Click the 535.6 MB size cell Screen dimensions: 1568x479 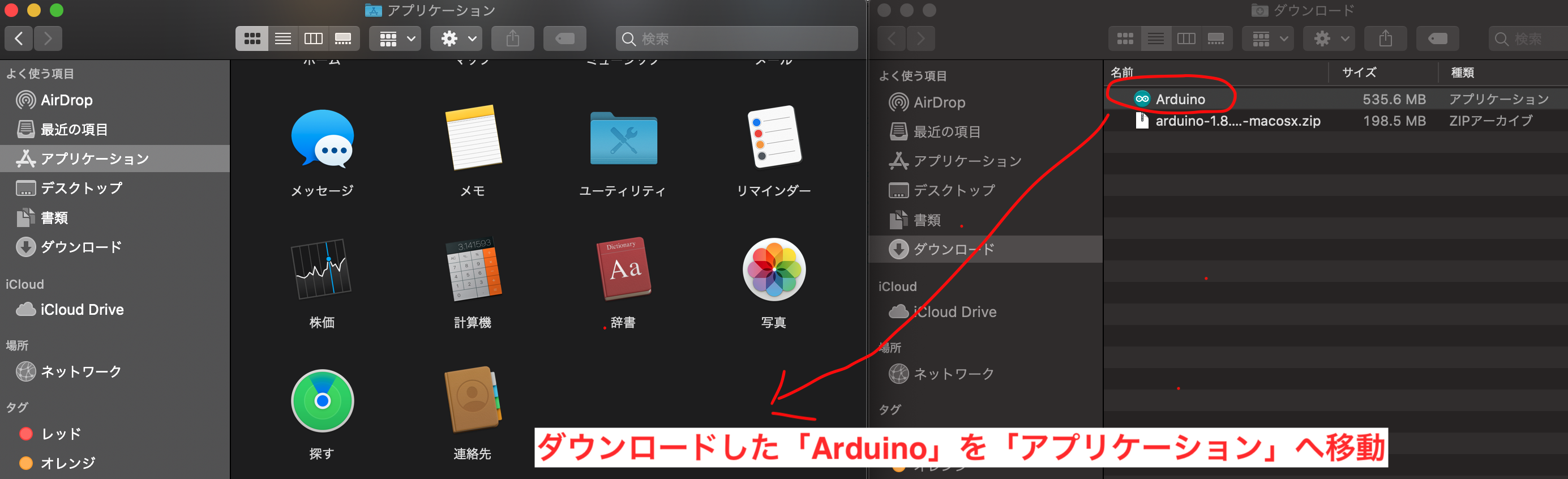tap(1394, 99)
